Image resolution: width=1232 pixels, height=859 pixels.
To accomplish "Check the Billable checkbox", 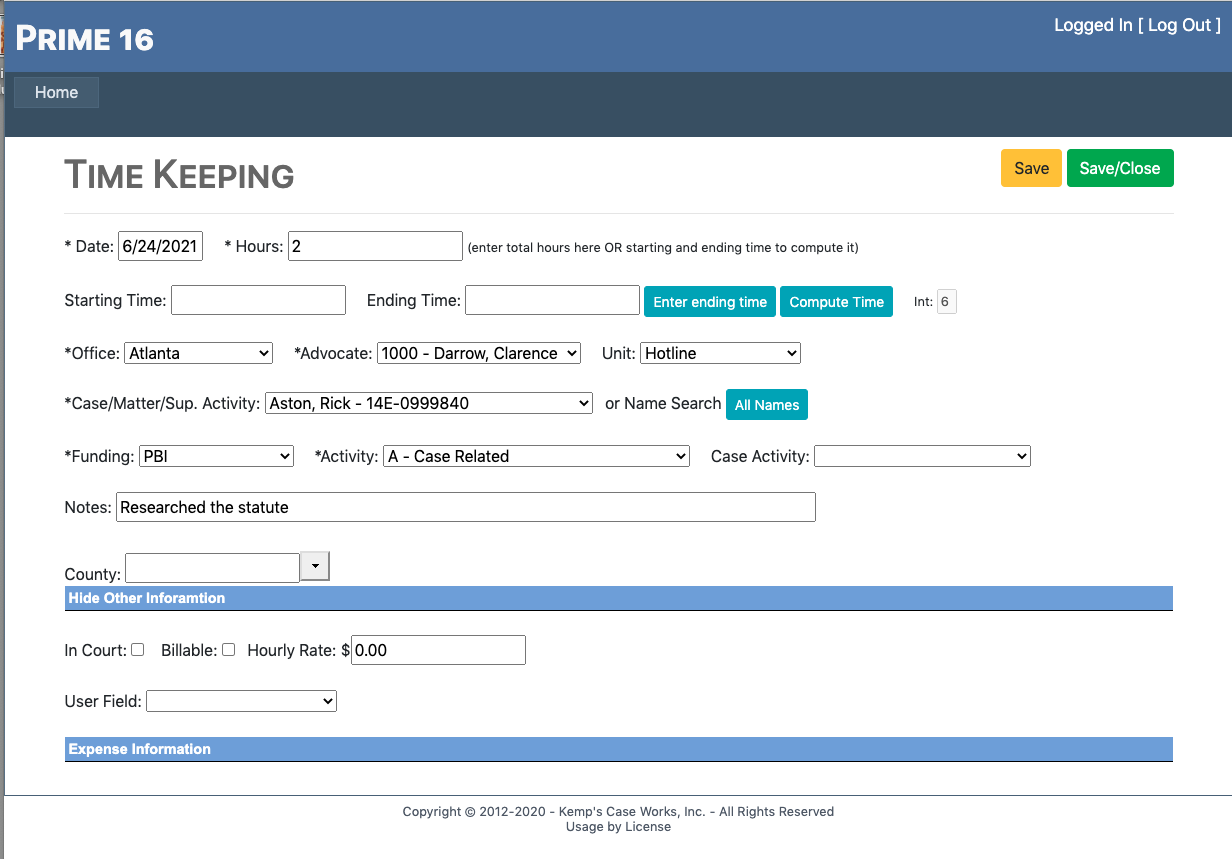I will (228, 650).
